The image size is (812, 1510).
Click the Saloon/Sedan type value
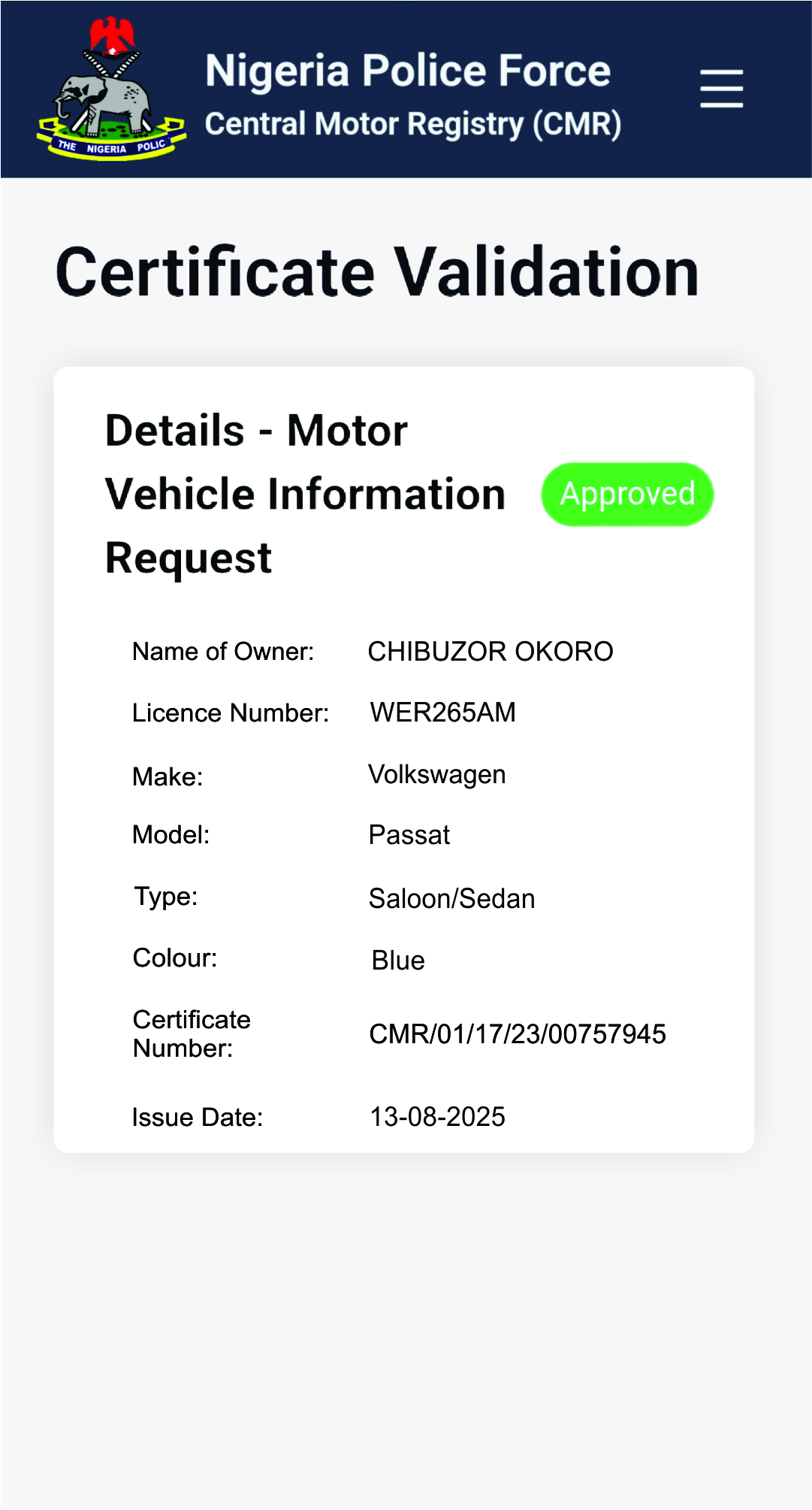click(x=451, y=899)
